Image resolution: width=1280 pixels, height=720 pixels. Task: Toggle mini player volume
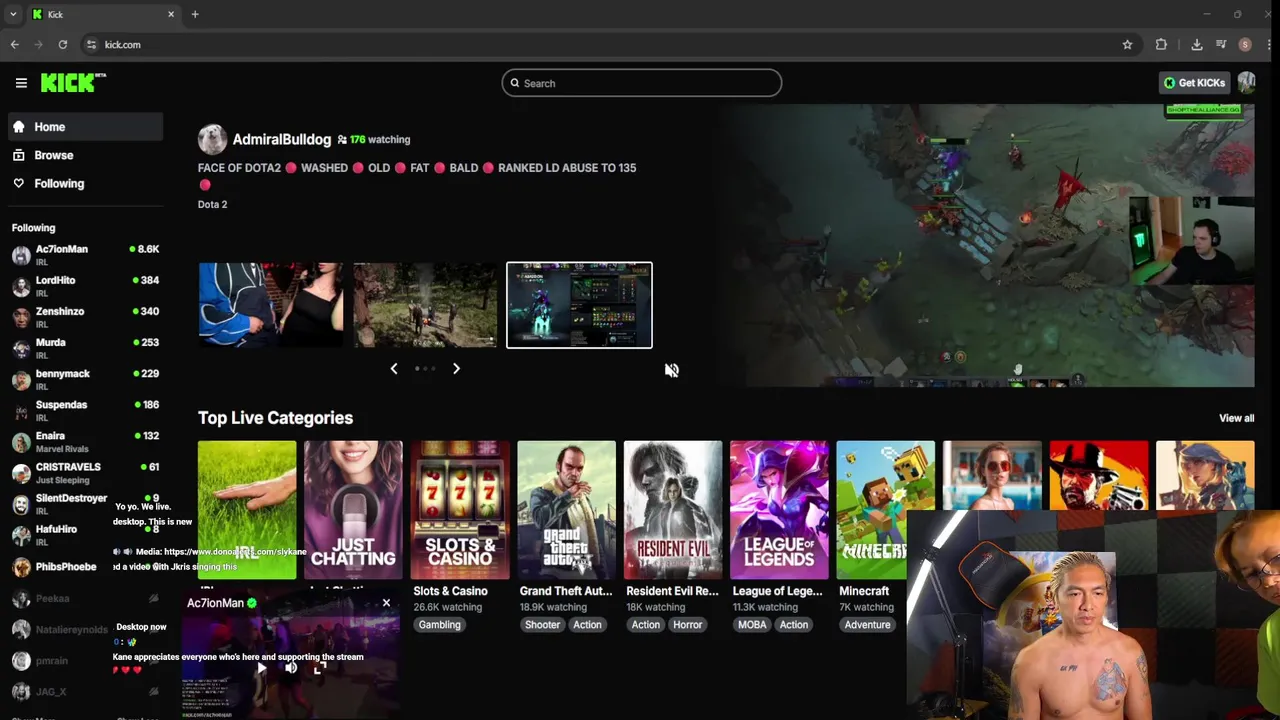(x=291, y=668)
